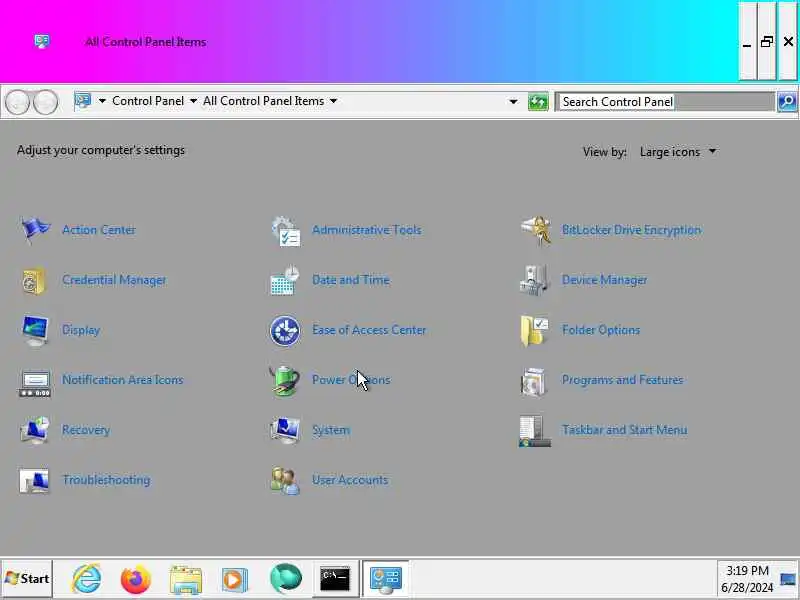Open the User Accounts people icon
The height and width of the screenshot is (600, 800).
click(285, 480)
